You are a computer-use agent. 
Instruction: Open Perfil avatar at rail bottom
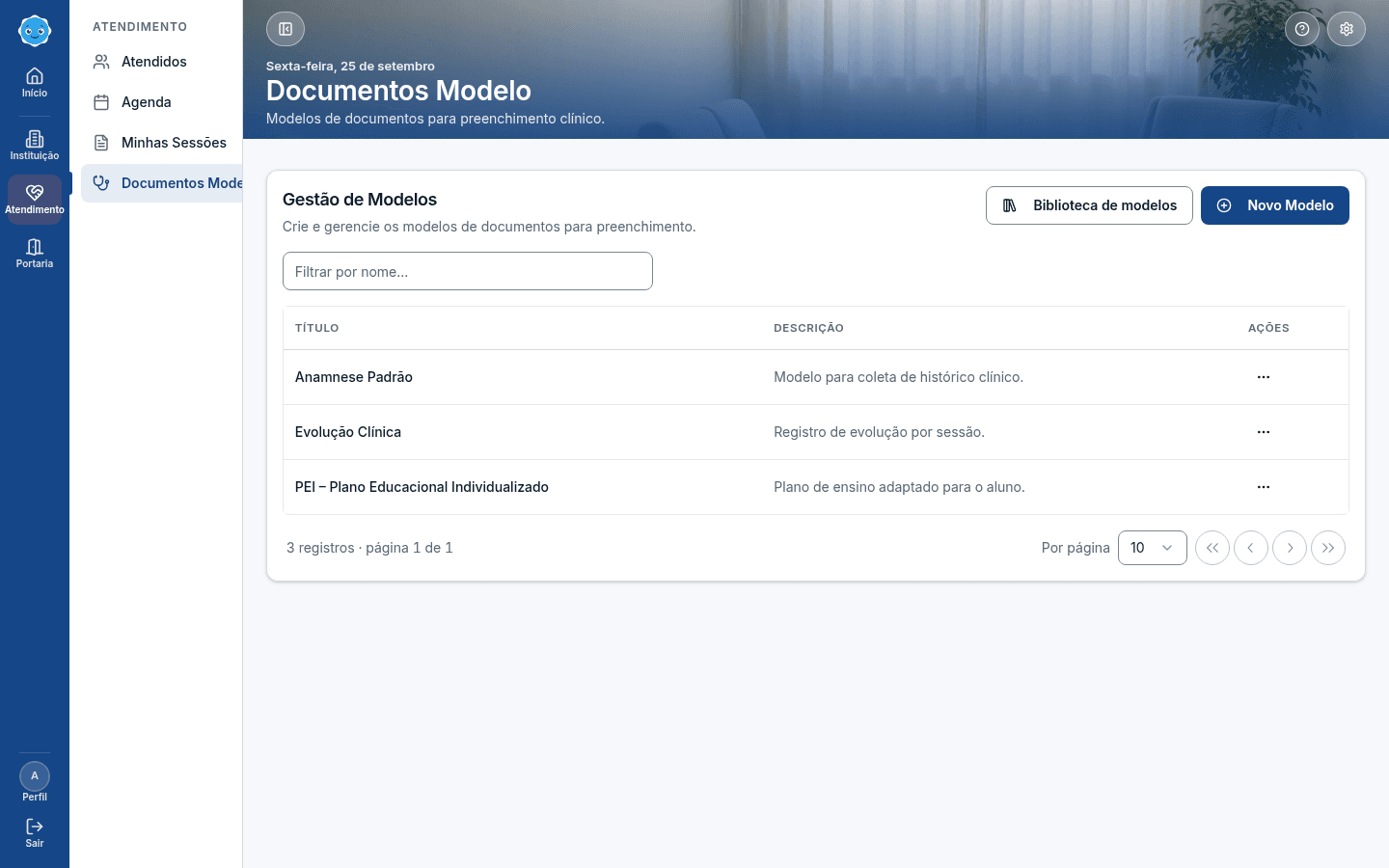tap(35, 782)
